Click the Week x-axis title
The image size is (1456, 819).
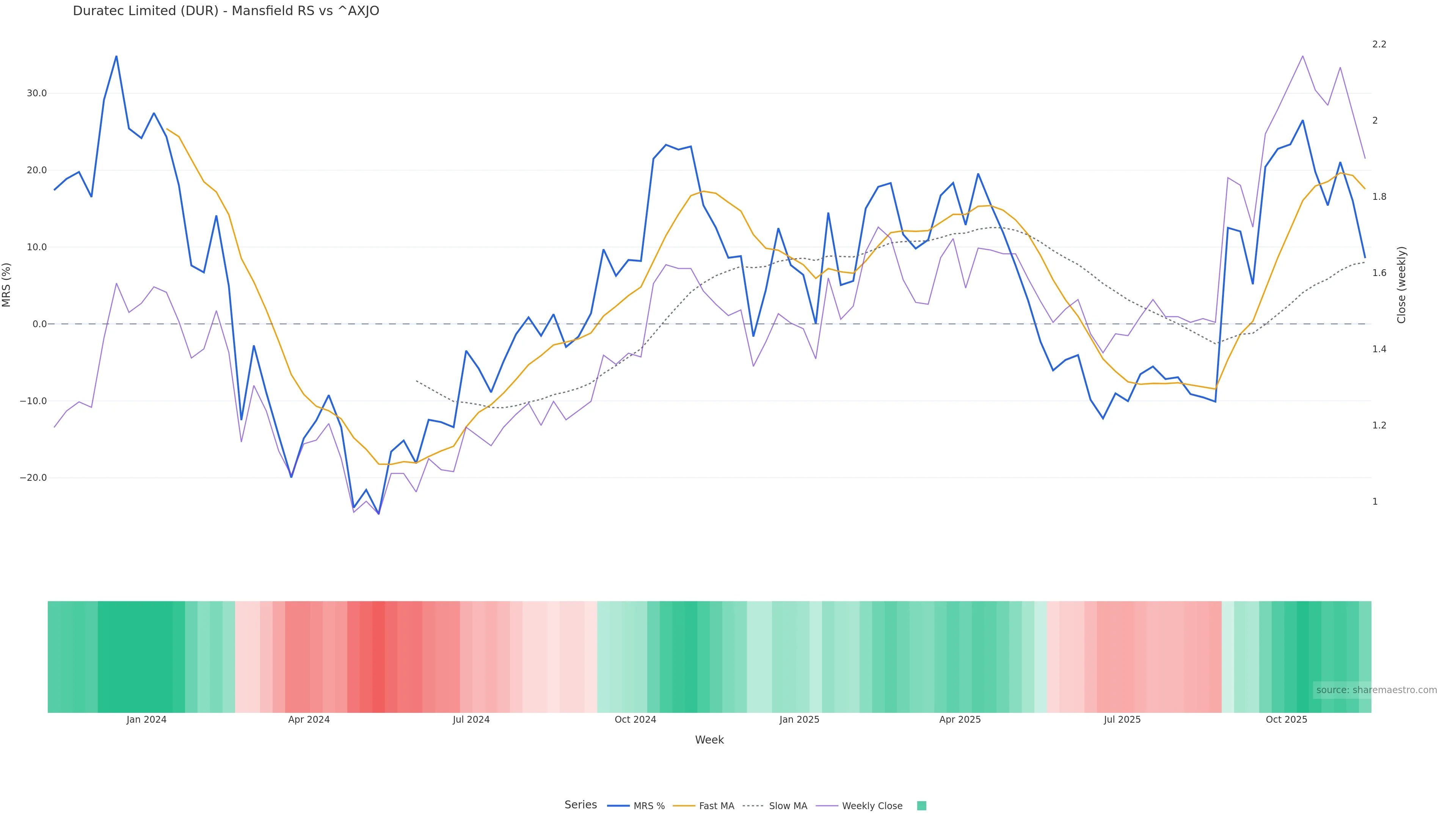pyautogui.click(x=709, y=740)
